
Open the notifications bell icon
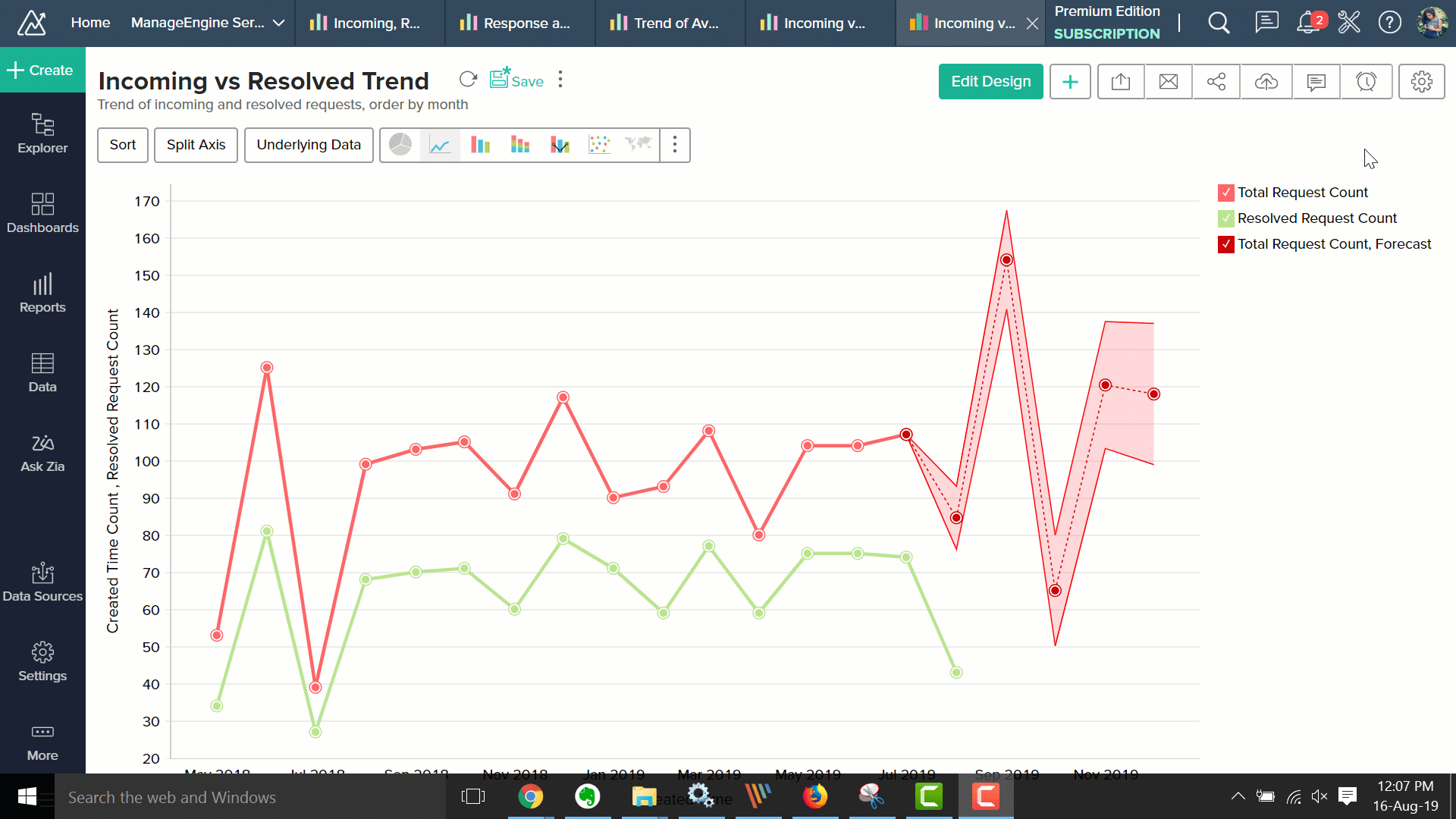(x=1308, y=23)
